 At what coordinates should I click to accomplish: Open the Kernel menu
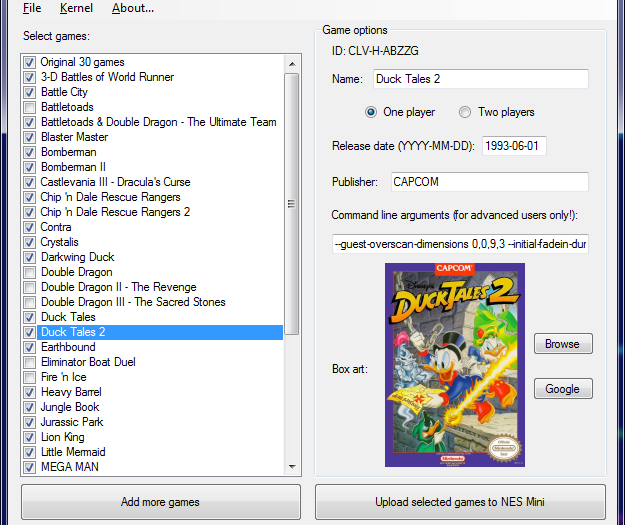76,8
